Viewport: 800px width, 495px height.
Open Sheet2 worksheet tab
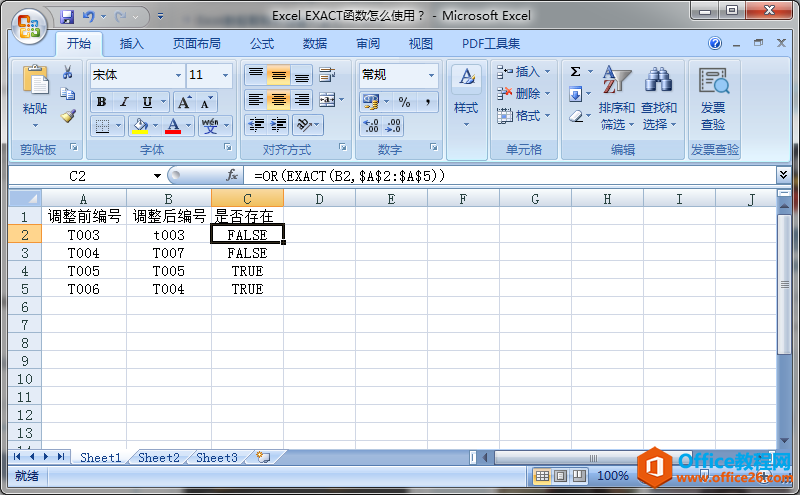click(159, 458)
